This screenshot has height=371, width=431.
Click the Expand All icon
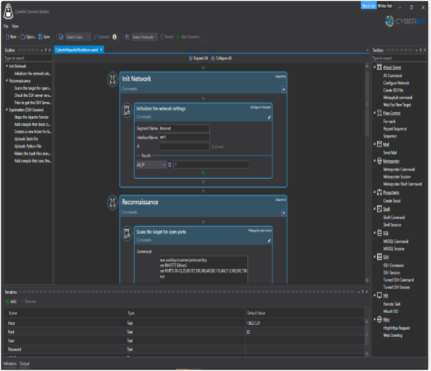[190, 58]
